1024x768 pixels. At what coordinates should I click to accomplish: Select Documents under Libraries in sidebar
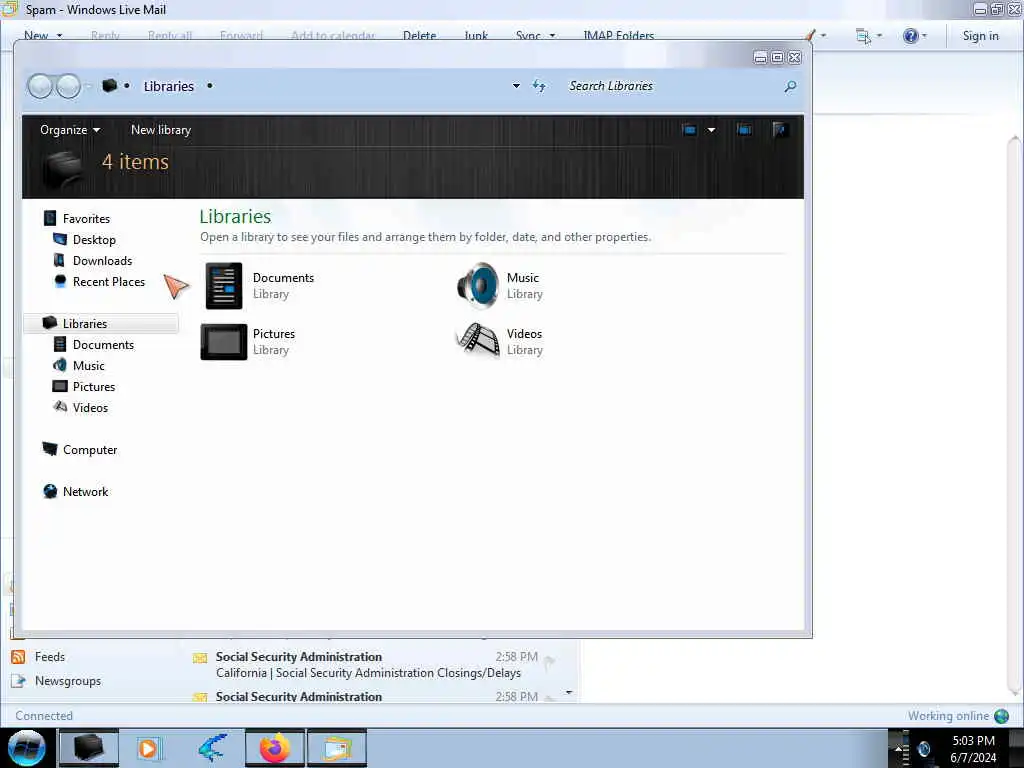[103, 345]
